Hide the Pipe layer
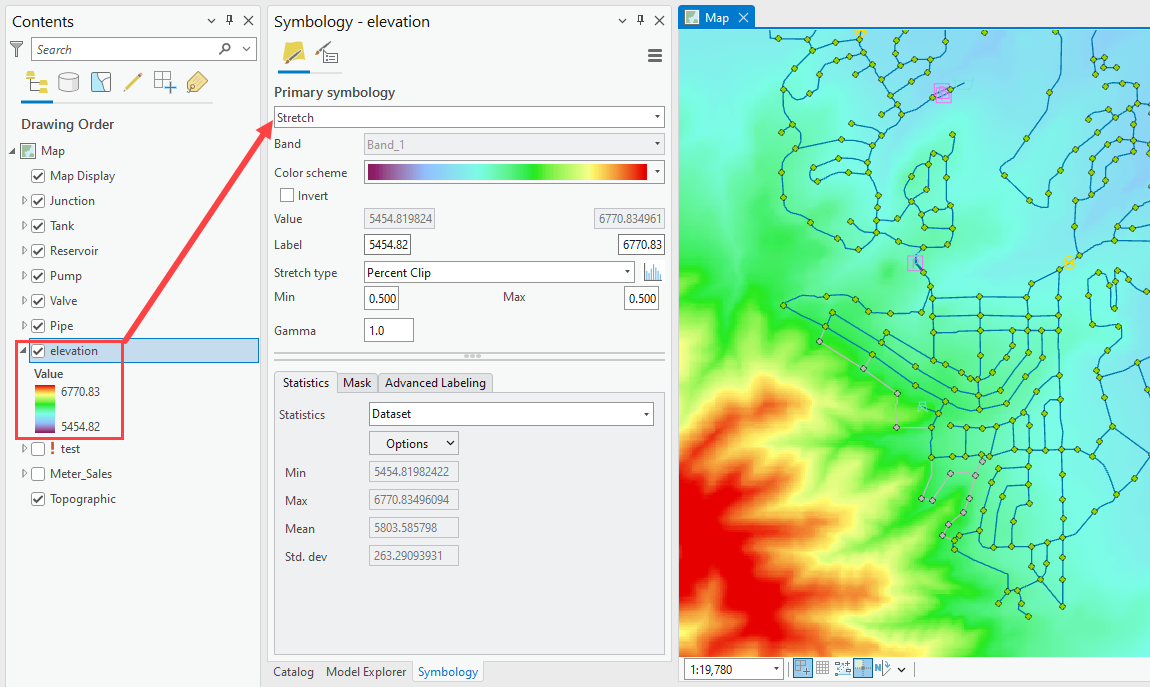 pyautogui.click(x=38, y=326)
